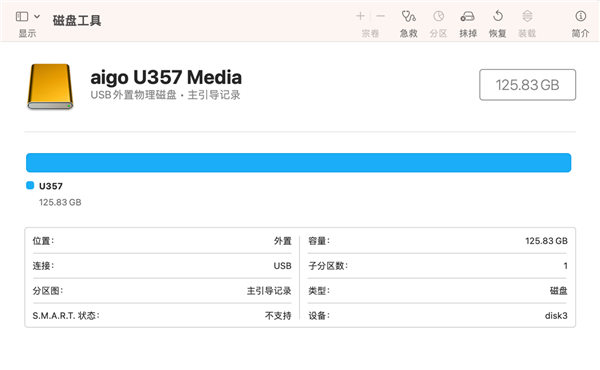Run First Aid (急救) stethoscope icon
Viewport: 600px width, 370px height.
tap(408, 16)
